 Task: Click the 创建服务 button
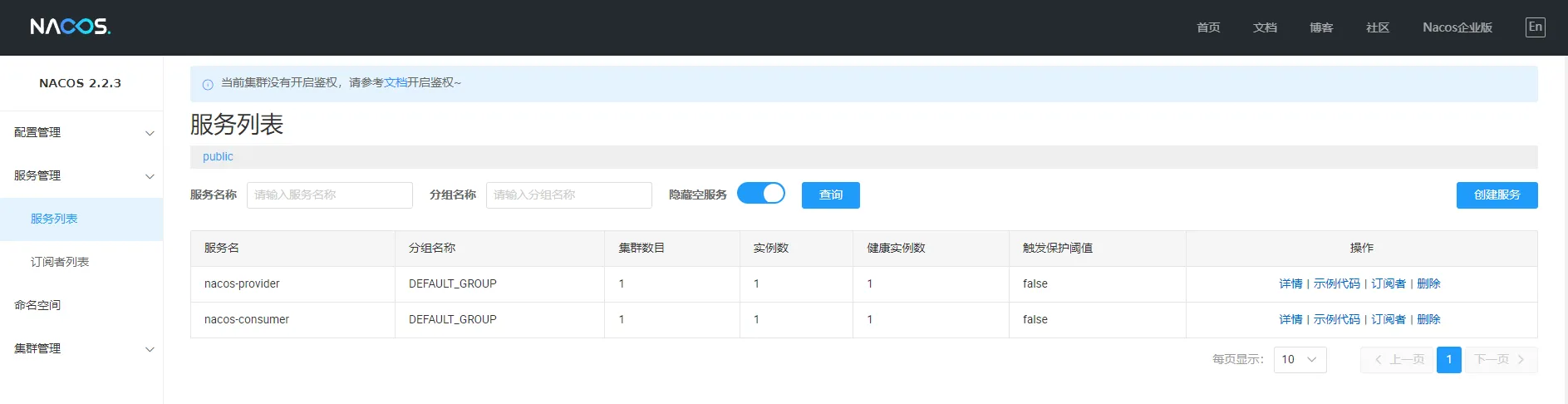(1497, 195)
